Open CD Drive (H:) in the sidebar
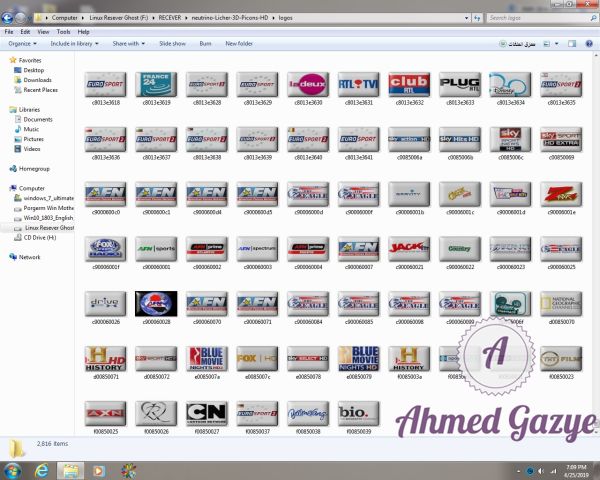600x480 pixels. (x=35, y=237)
